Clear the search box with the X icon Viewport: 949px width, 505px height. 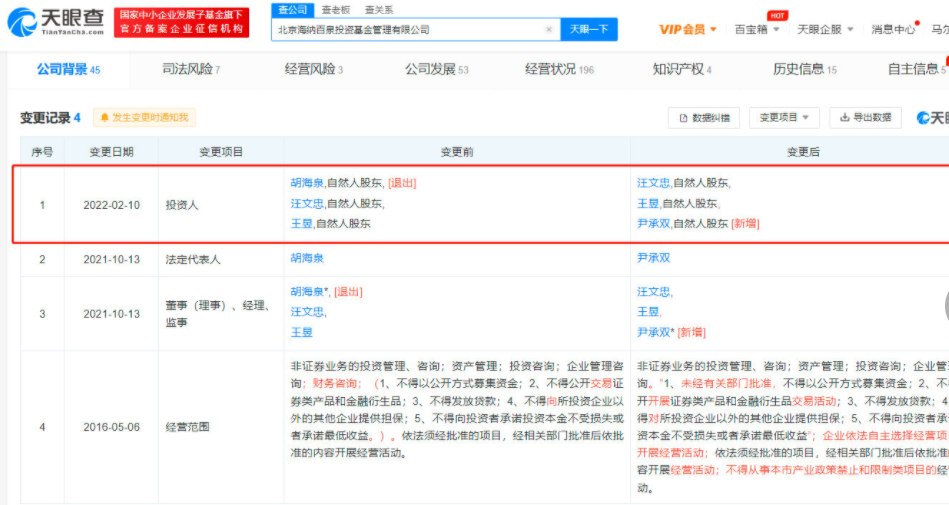coord(549,29)
